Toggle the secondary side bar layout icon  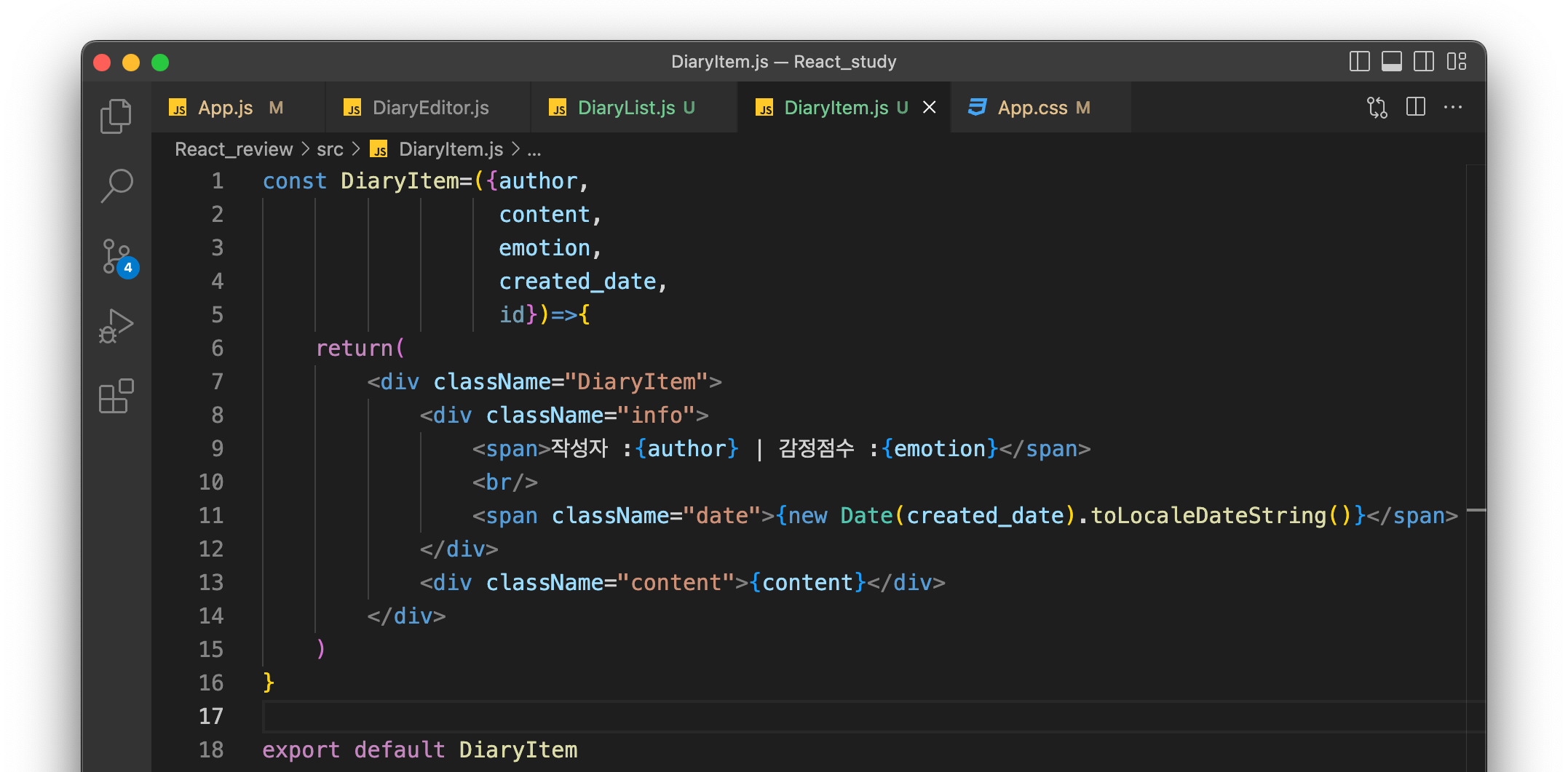[x=1424, y=62]
